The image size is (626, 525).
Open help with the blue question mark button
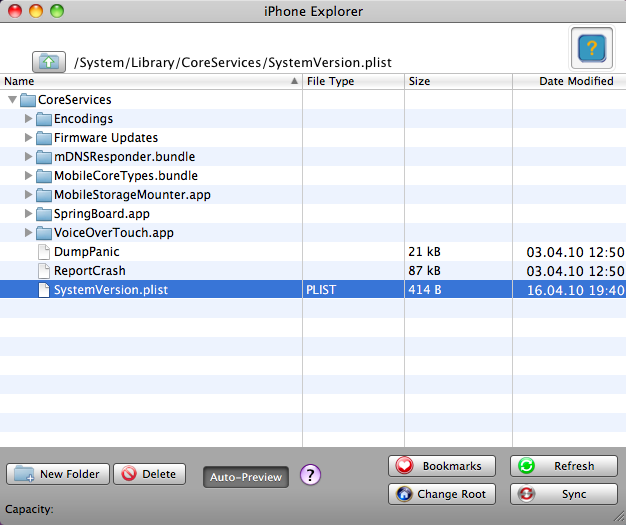pos(592,48)
